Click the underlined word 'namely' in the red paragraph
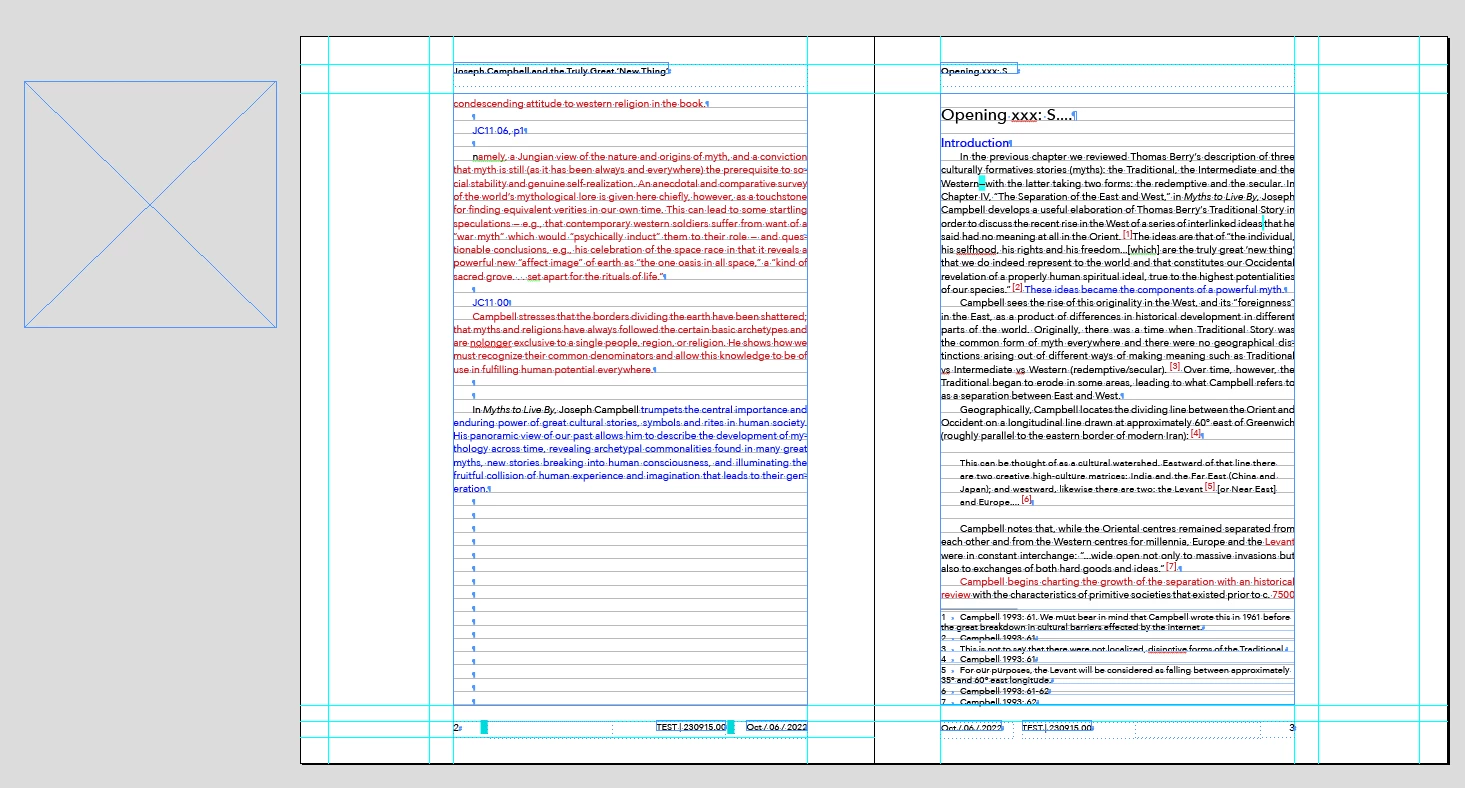1465x788 pixels. click(489, 157)
